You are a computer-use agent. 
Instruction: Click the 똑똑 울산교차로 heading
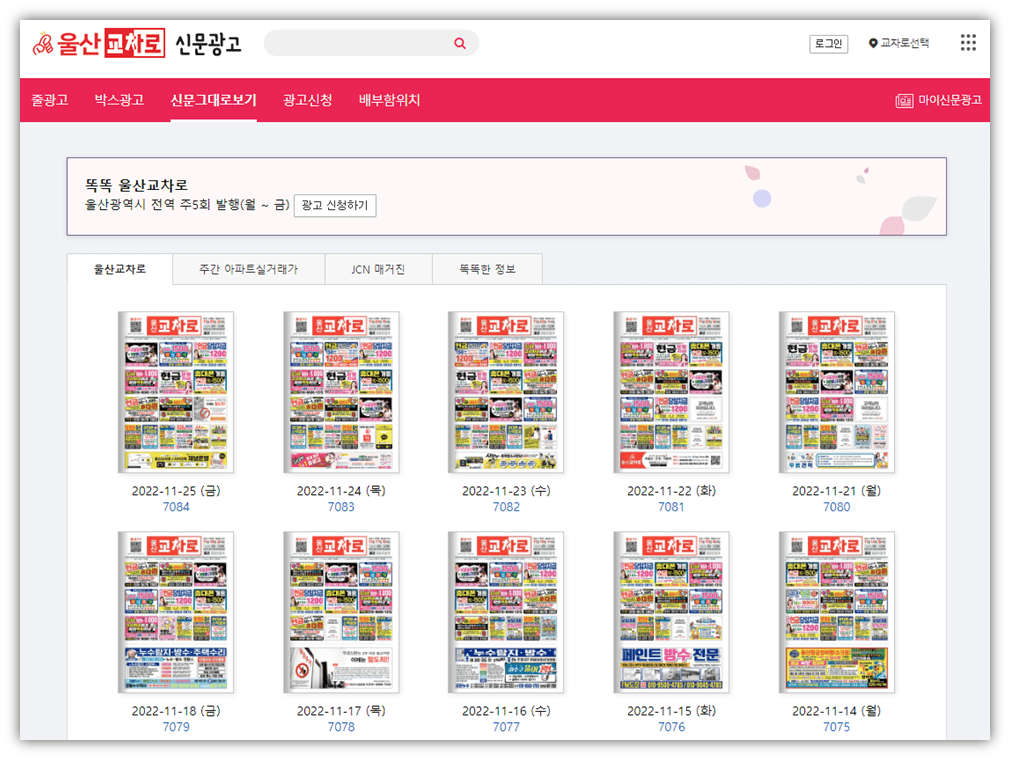point(137,185)
